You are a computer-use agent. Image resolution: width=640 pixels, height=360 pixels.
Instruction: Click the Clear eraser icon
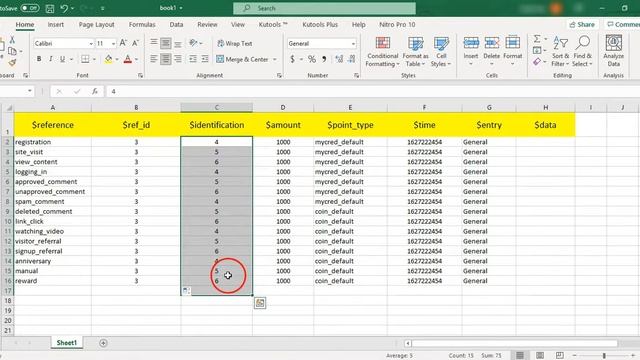coord(537,62)
